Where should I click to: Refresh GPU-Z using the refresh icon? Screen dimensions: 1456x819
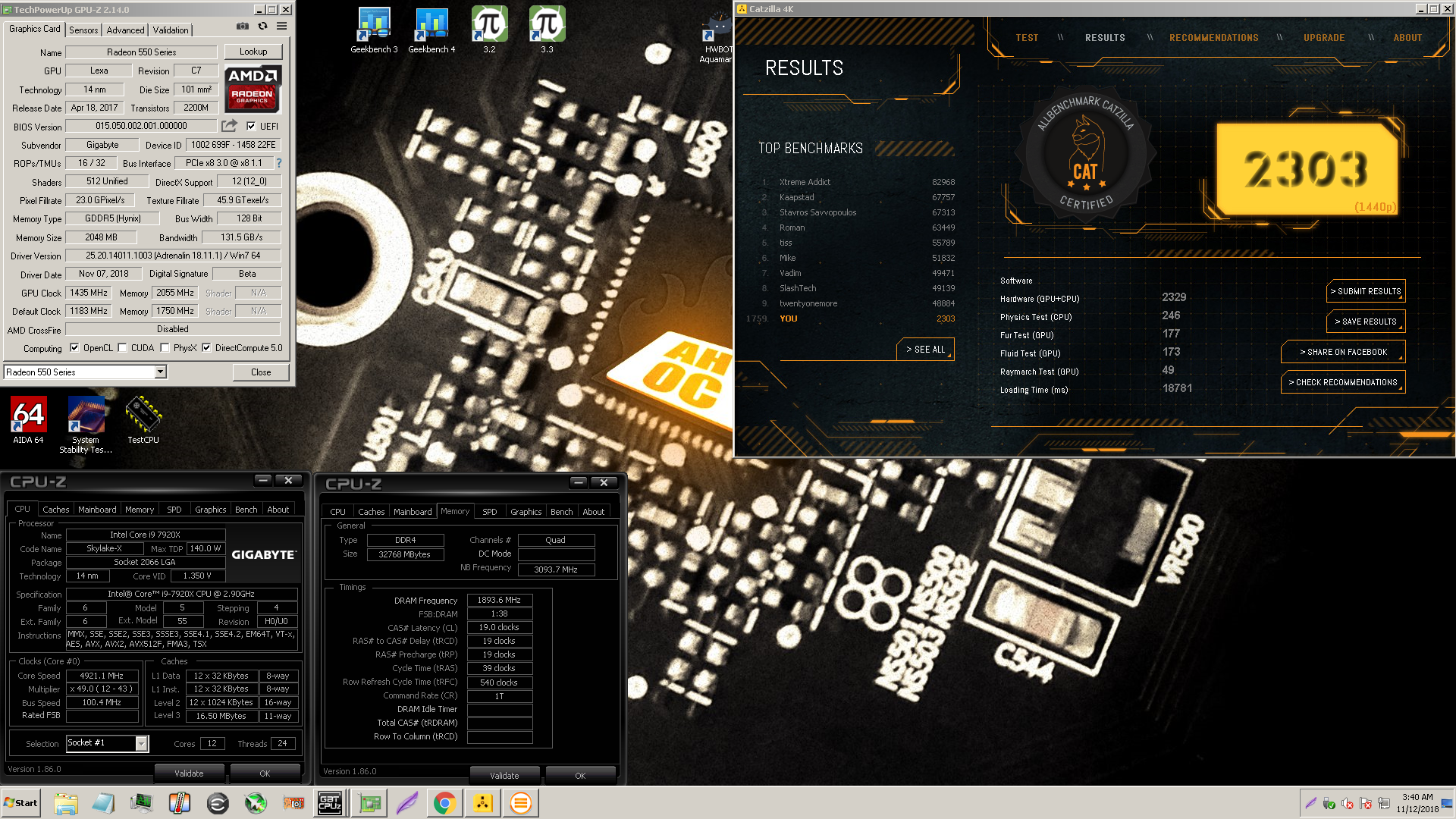[x=262, y=26]
